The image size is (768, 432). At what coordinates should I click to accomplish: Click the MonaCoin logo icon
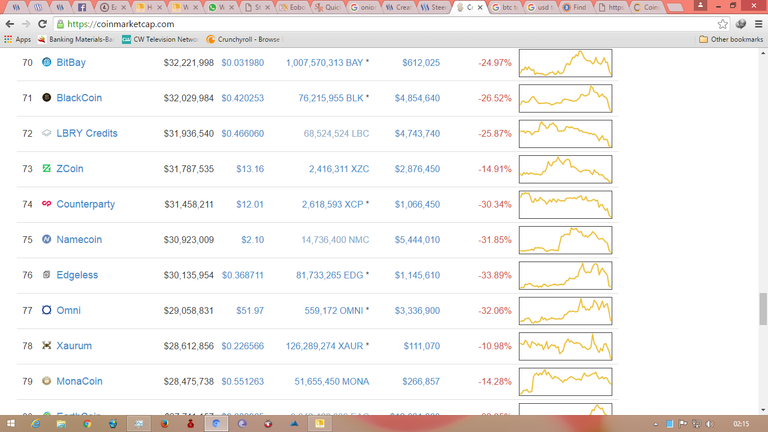(x=47, y=381)
